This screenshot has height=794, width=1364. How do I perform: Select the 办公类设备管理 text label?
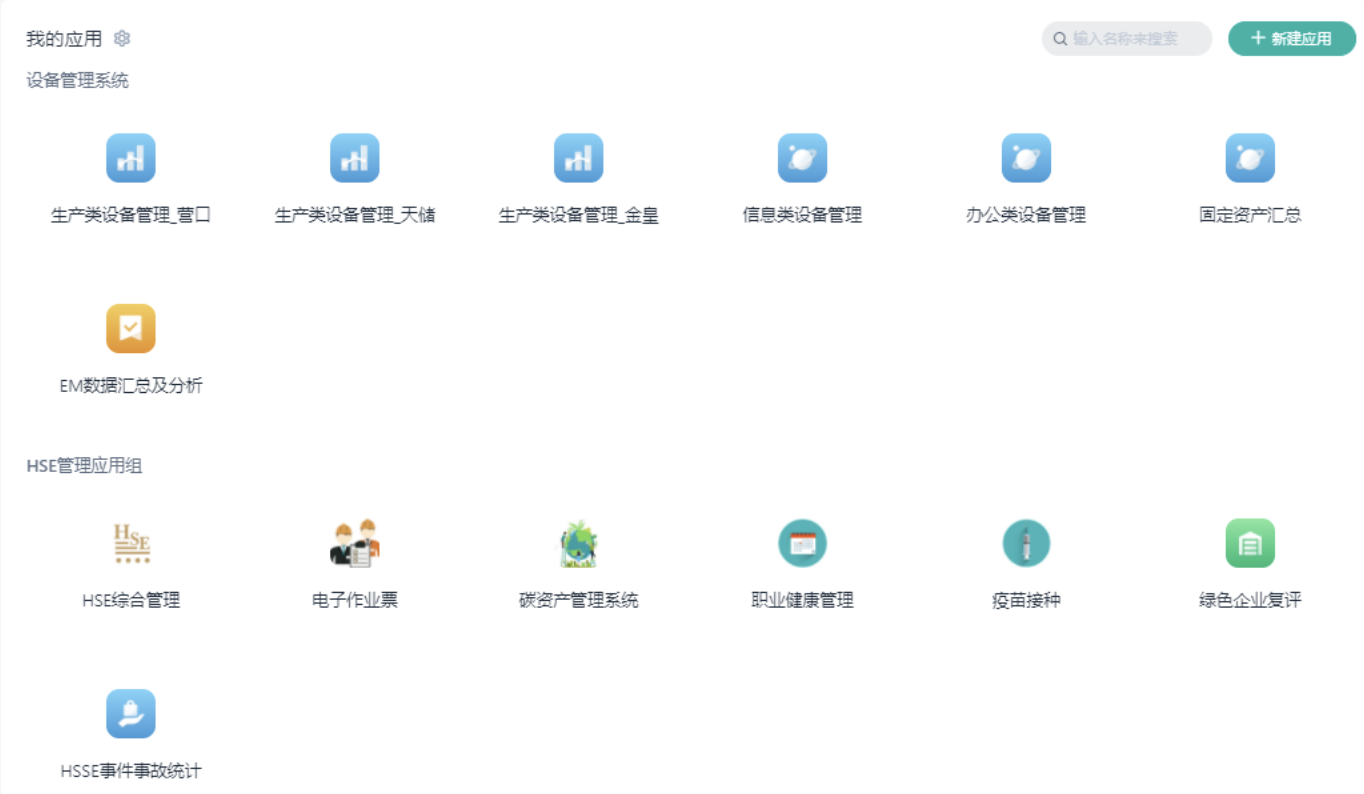1027,215
